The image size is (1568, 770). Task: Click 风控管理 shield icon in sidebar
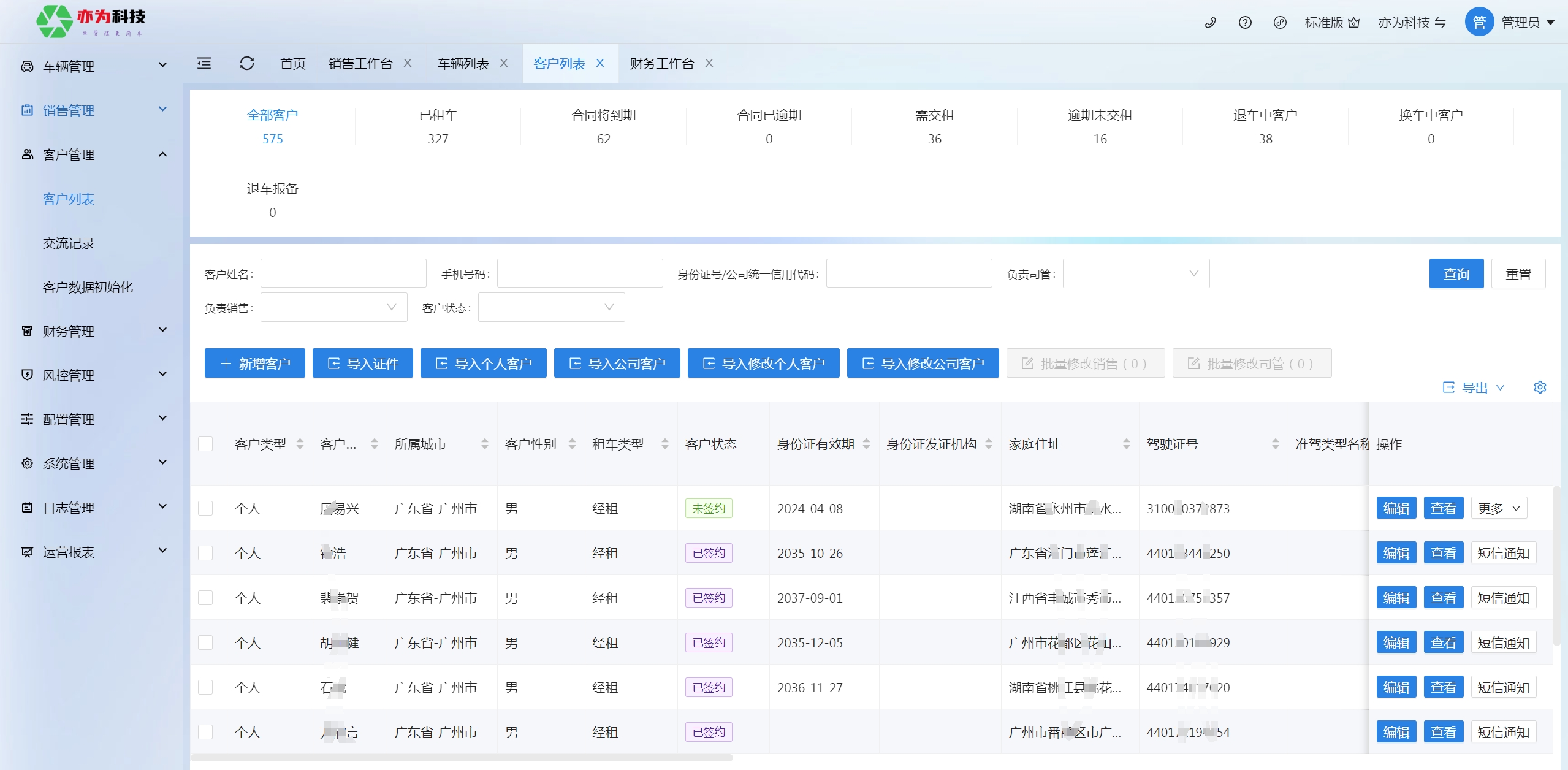(x=27, y=375)
